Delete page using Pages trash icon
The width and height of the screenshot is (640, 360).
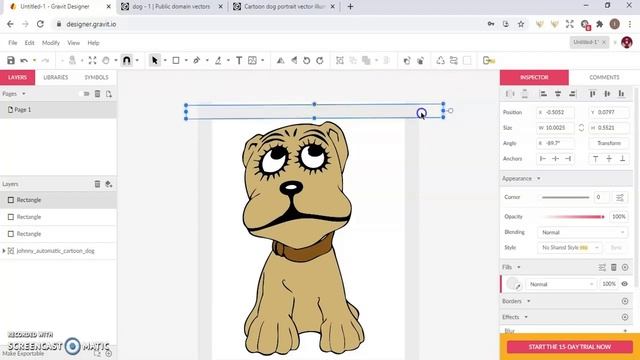click(x=97, y=94)
